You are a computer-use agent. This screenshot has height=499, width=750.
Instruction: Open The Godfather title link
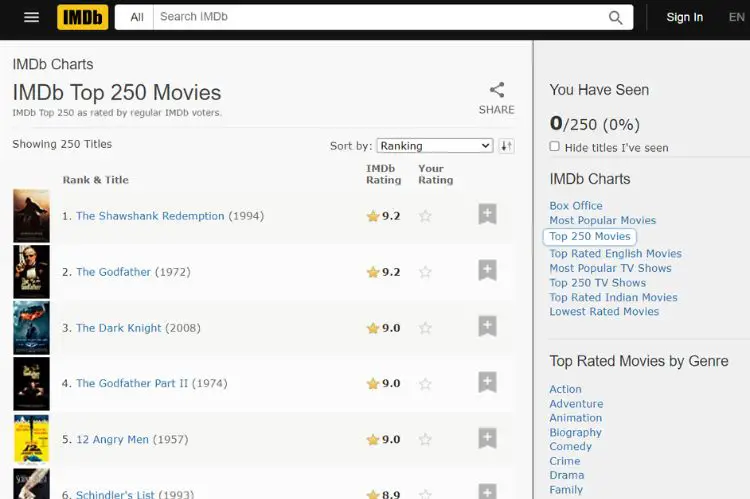click(x=113, y=272)
